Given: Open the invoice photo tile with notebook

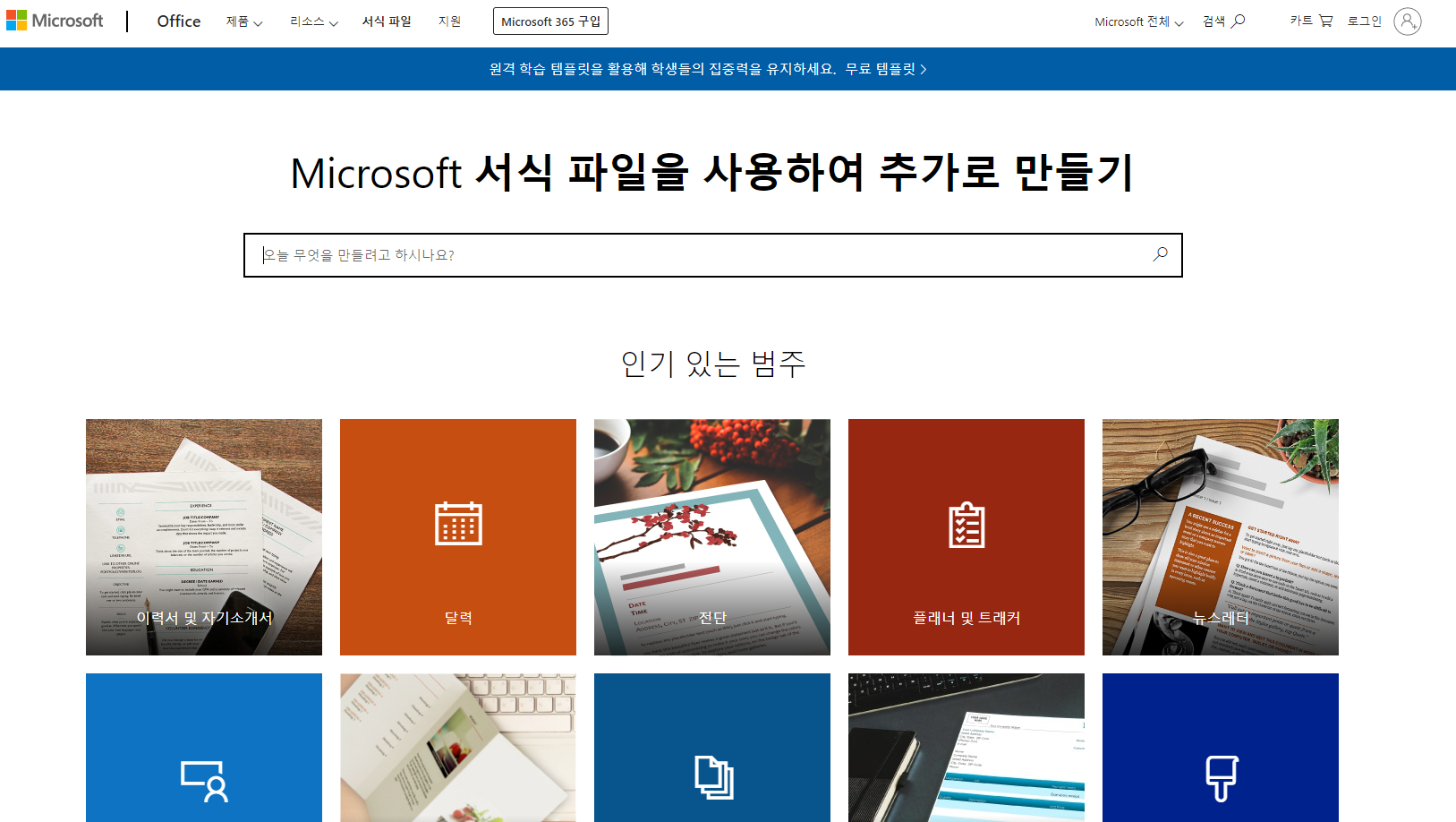Looking at the screenshot, I should click(966, 748).
